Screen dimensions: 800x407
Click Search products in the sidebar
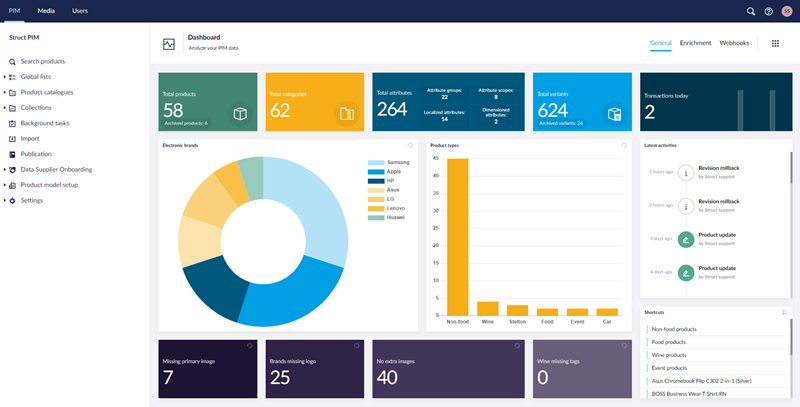click(42, 62)
